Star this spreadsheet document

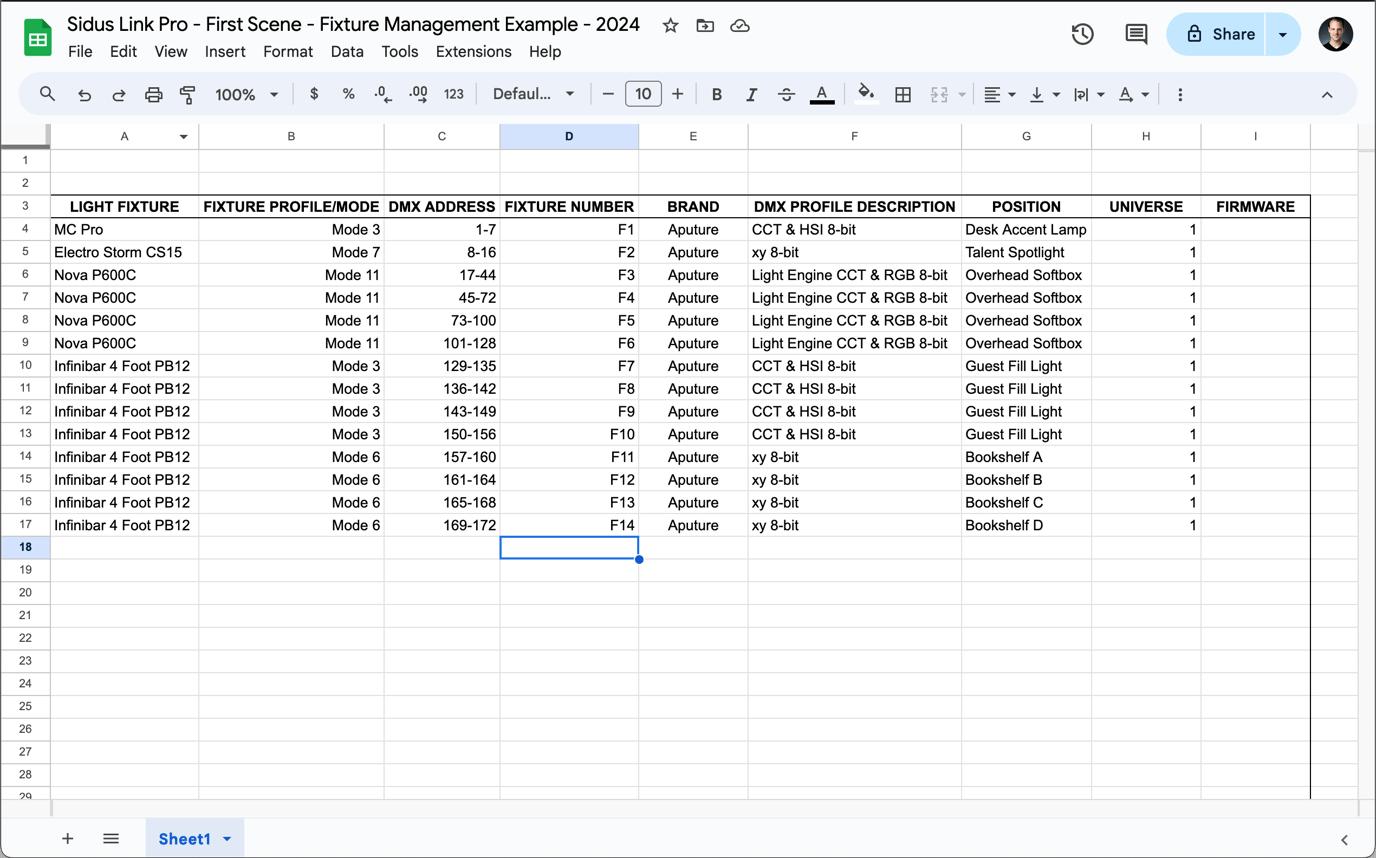click(670, 26)
